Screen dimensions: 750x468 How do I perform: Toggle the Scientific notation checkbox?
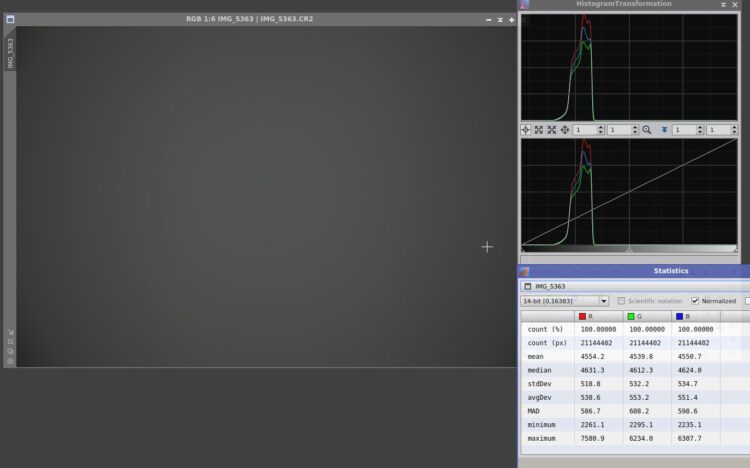click(x=621, y=301)
